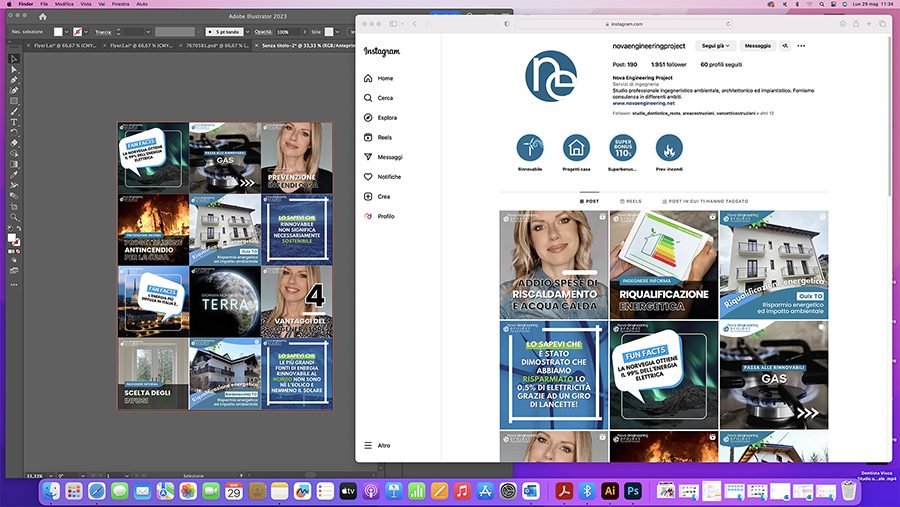Pick the Zoom tool in Illustrator toolbar

point(14,217)
